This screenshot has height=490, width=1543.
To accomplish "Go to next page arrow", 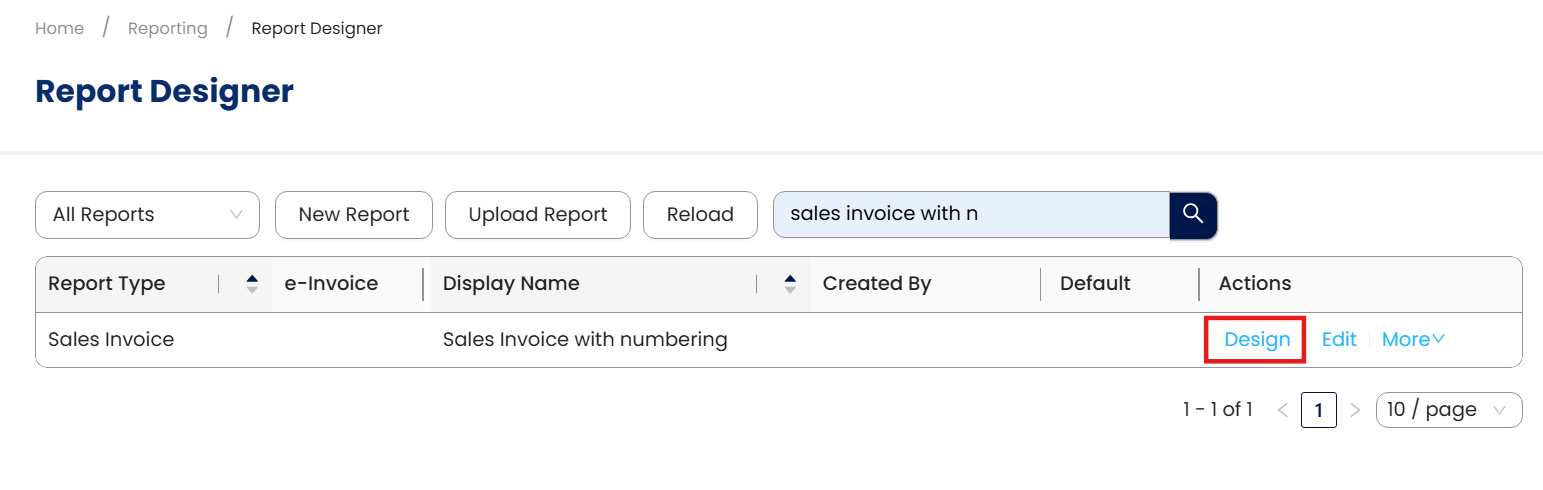I will (1355, 410).
